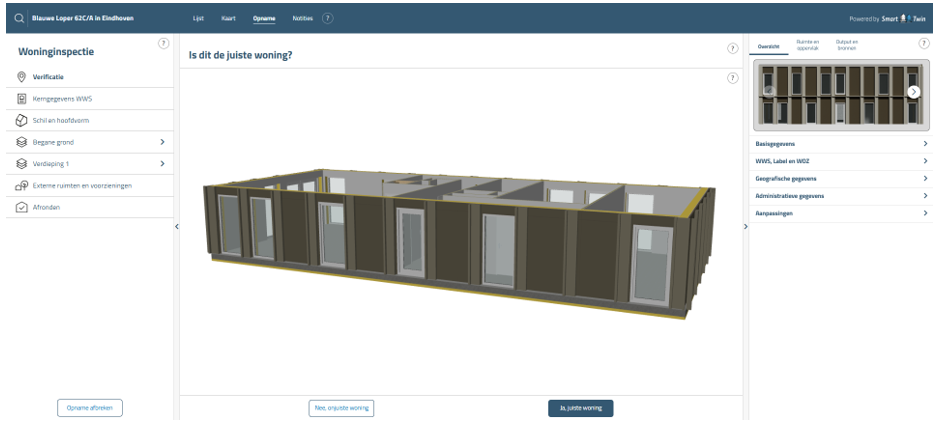The height and width of the screenshot is (445, 938).
Task: Click the Verificatie location pin icon
Action: (21, 76)
